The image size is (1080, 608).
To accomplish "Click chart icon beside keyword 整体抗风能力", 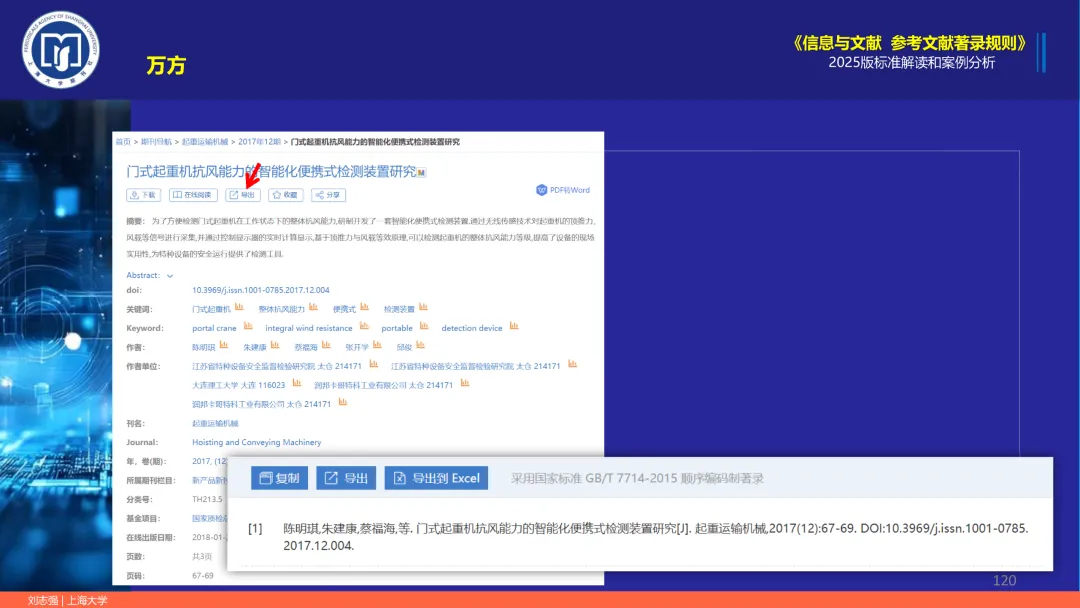I will tap(313, 307).
